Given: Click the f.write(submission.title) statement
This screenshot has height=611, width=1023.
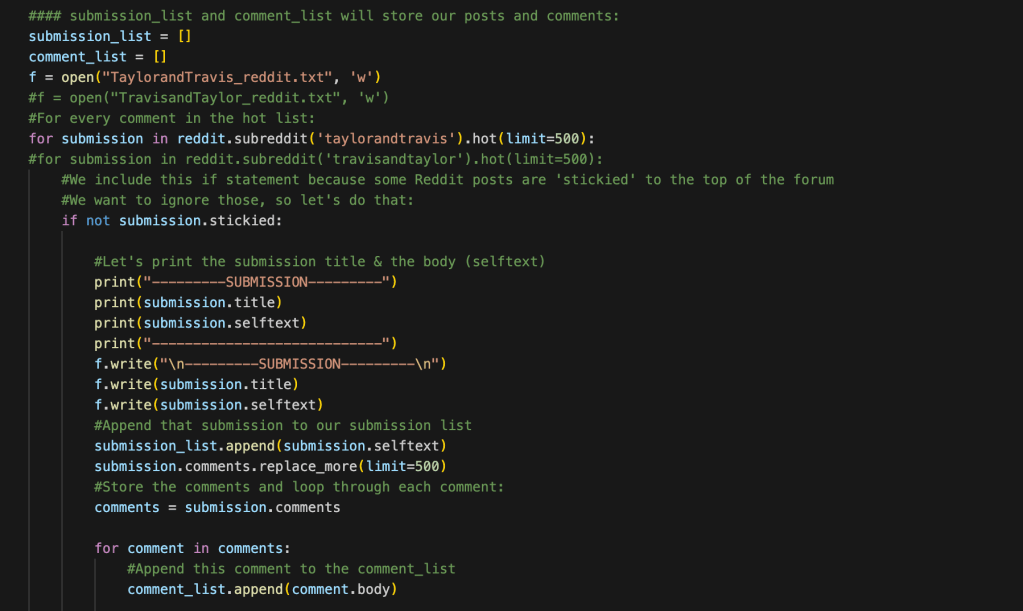Looking at the screenshot, I should (x=196, y=384).
